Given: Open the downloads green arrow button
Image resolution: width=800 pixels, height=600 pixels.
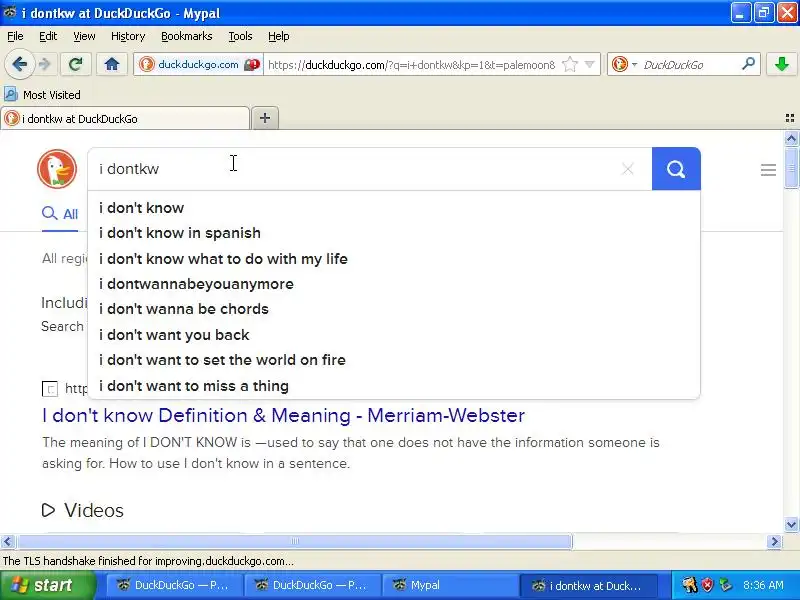Looking at the screenshot, I should (782, 64).
